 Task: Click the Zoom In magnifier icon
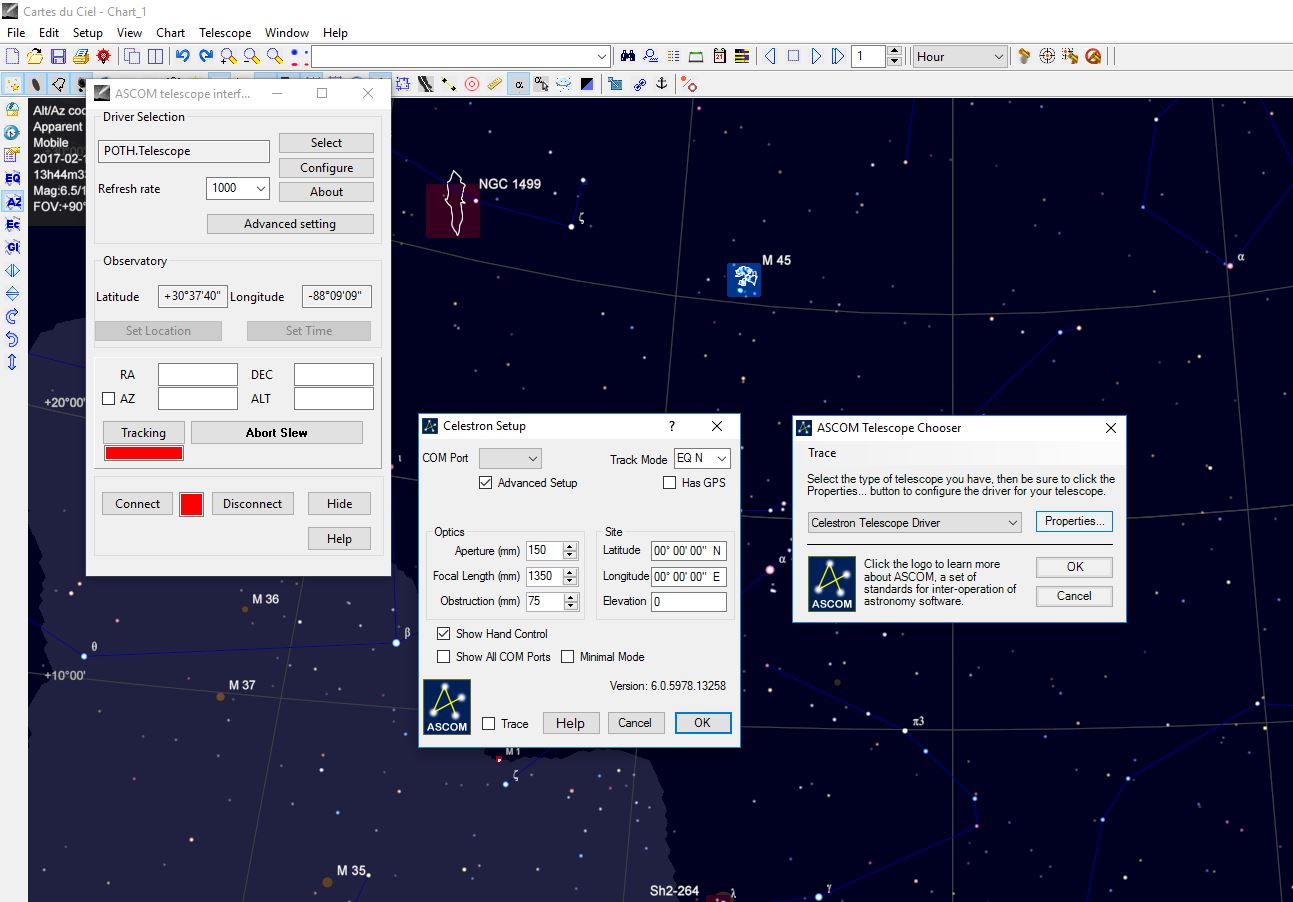coord(228,56)
